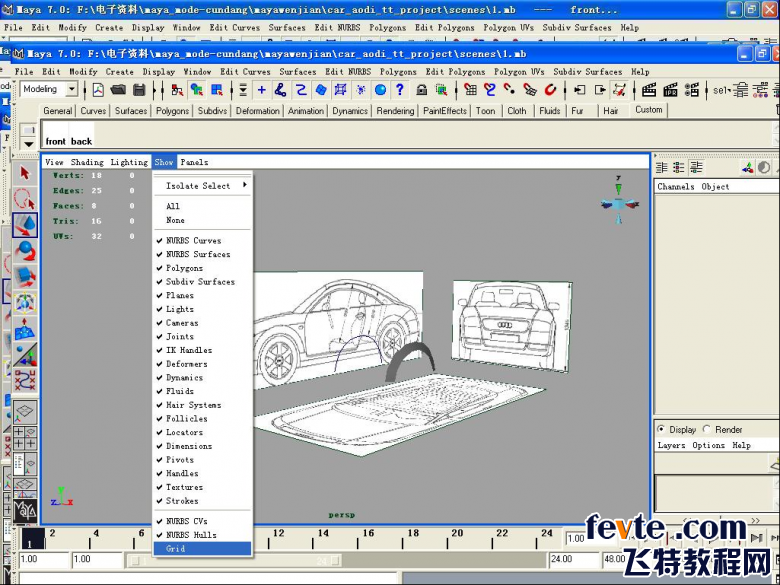Viewport: 780px width, 585px height.
Task: Open the shelf options down arrow
Action: coord(29,144)
